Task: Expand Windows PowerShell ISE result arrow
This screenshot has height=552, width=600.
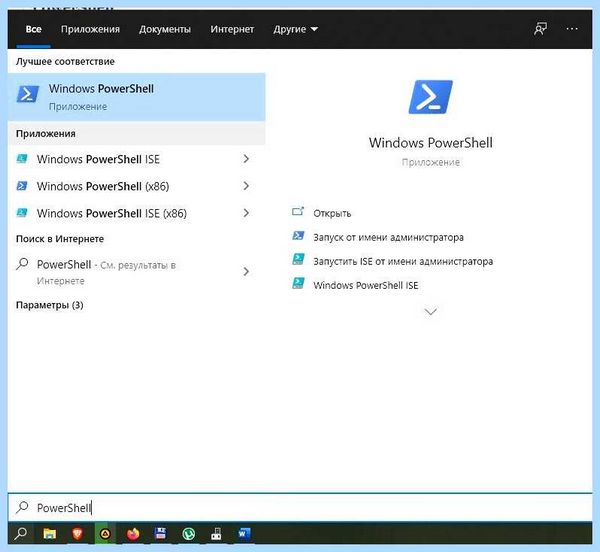Action: click(x=246, y=159)
